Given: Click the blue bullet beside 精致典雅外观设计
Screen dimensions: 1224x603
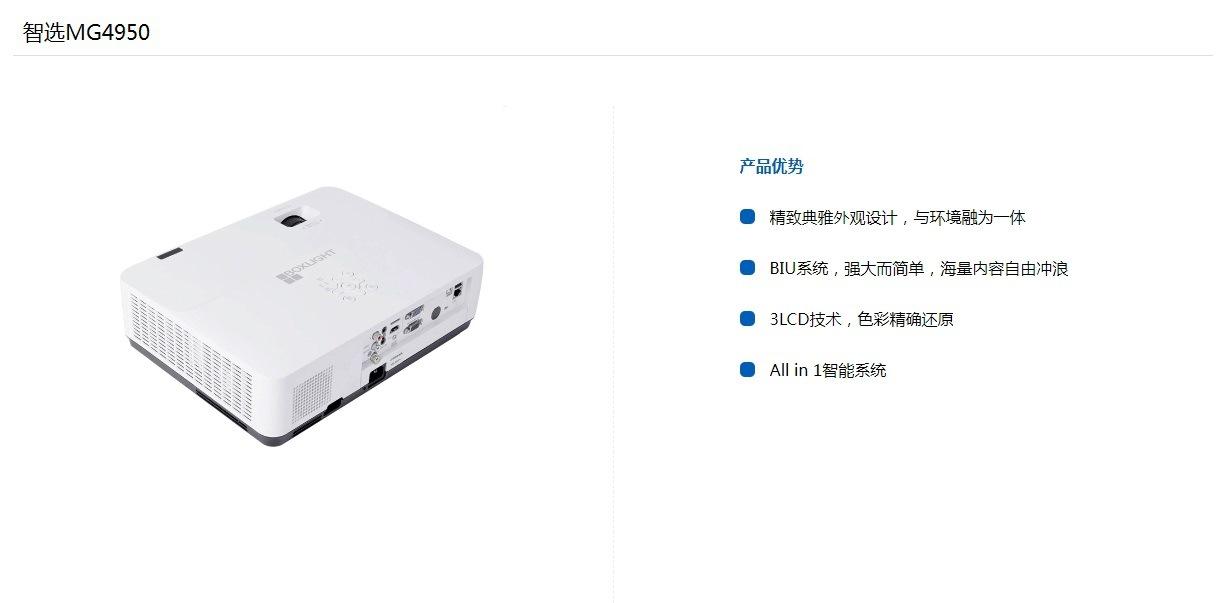Looking at the screenshot, I should (x=747, y=217).
